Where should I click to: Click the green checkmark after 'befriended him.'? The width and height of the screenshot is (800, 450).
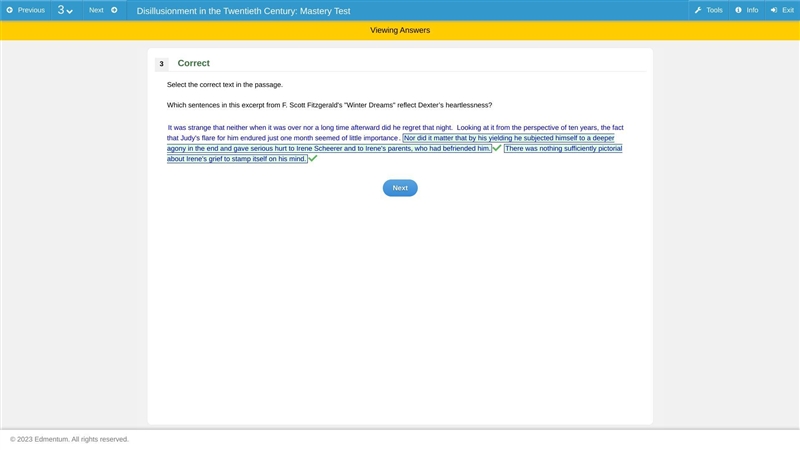(x=496, y=148)
